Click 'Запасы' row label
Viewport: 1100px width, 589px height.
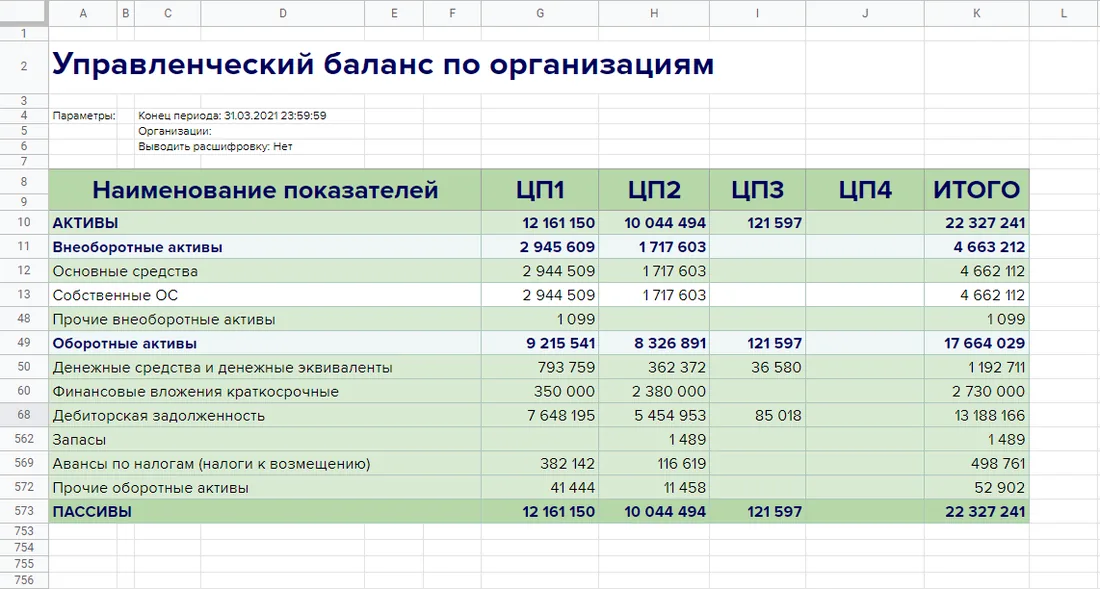pyautogui.click(x=79, y=440)
